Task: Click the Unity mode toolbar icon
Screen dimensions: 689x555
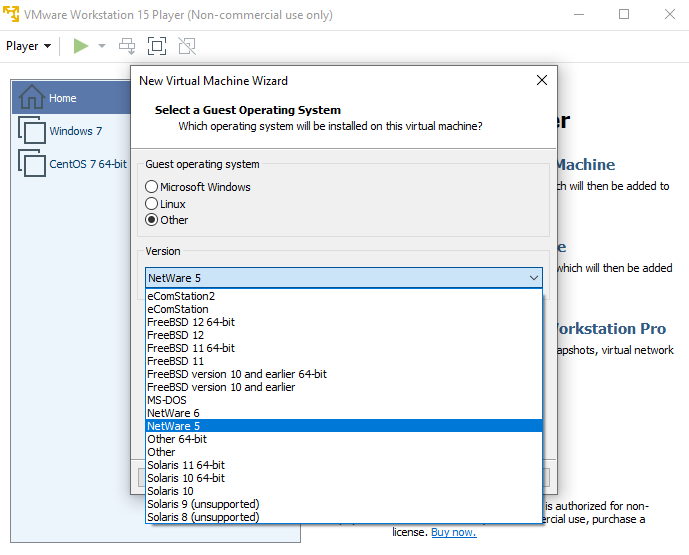Action: click(187, 46)
